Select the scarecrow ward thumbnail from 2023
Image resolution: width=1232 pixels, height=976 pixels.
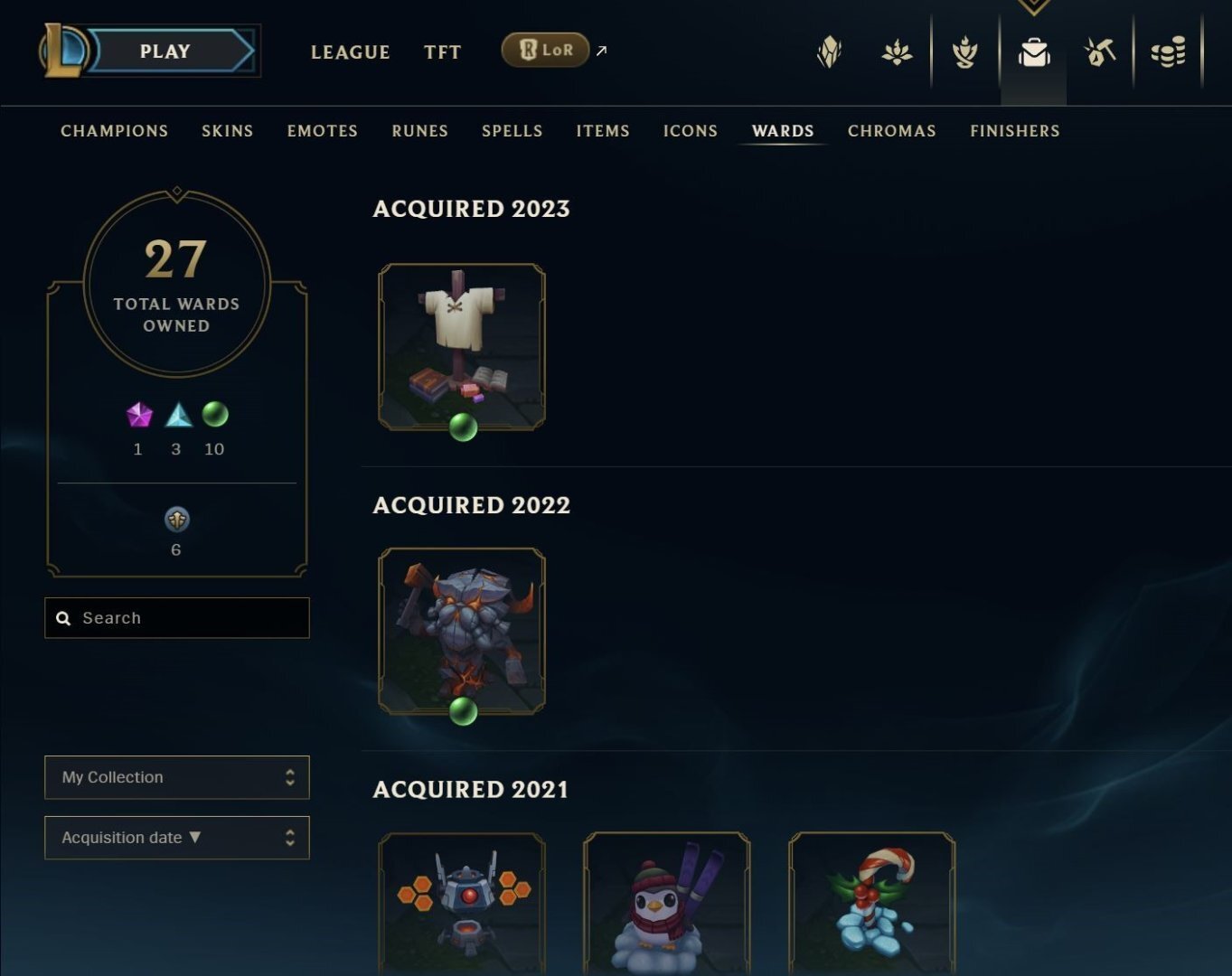coord(462,346)
